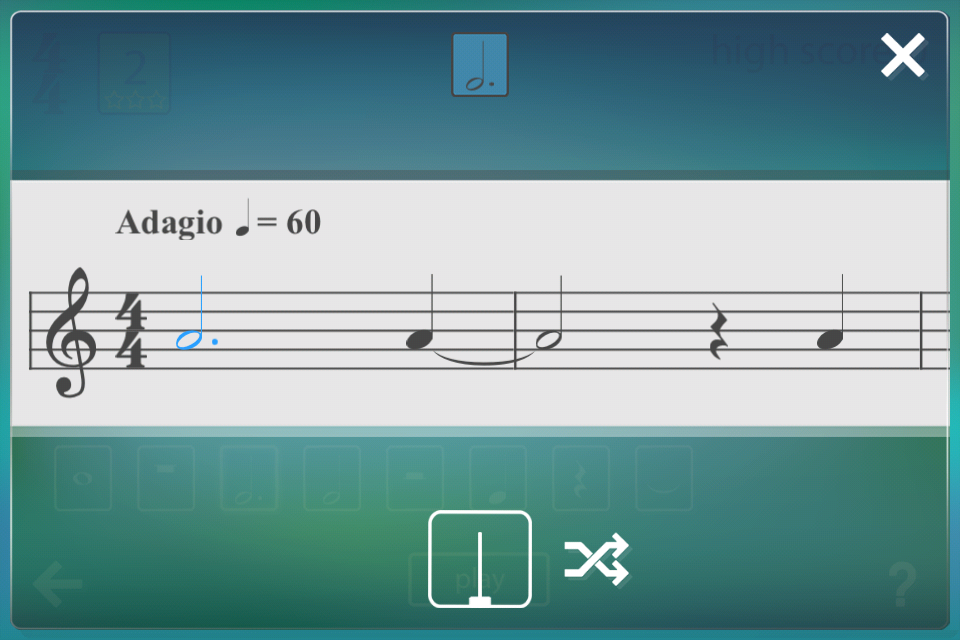Pick the faded tie palette tile
The width and height of the screenshot is (960, 640).
point(664,478)
